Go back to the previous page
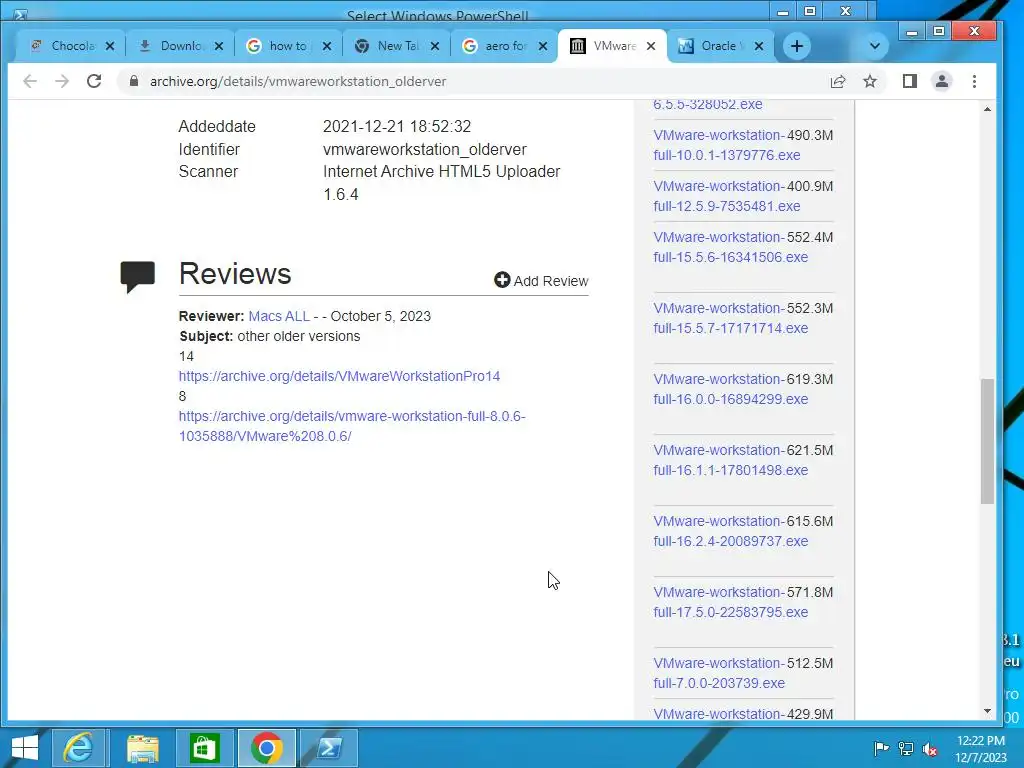Image resolution: width=1024 pixels, height=768 pixels. coord(30,81)
